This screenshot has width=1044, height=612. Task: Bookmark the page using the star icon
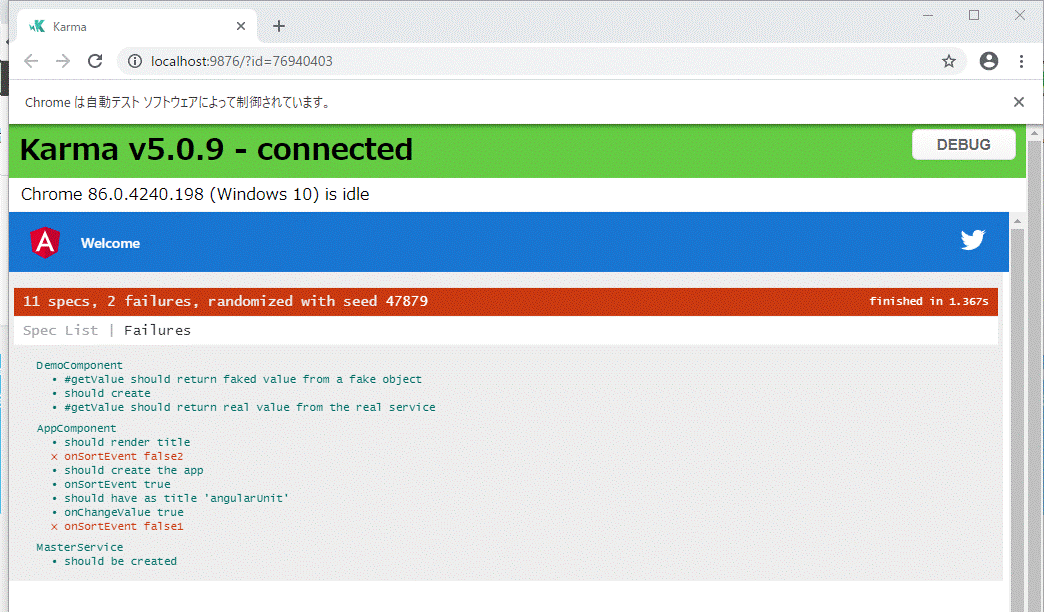pyautogui.click(x=948, y=61)
